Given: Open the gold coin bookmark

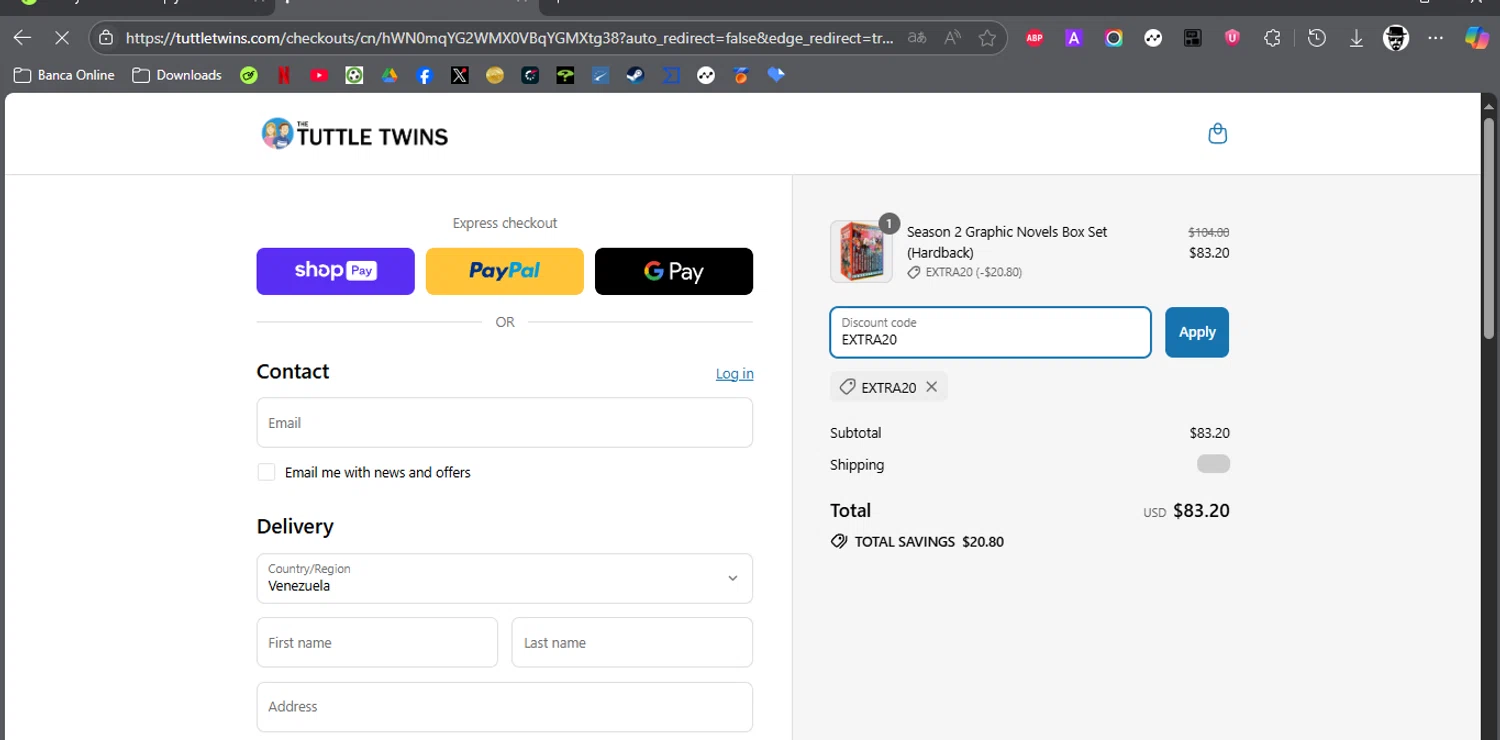Looking at the screenshot, I should [x=494, y=75].
